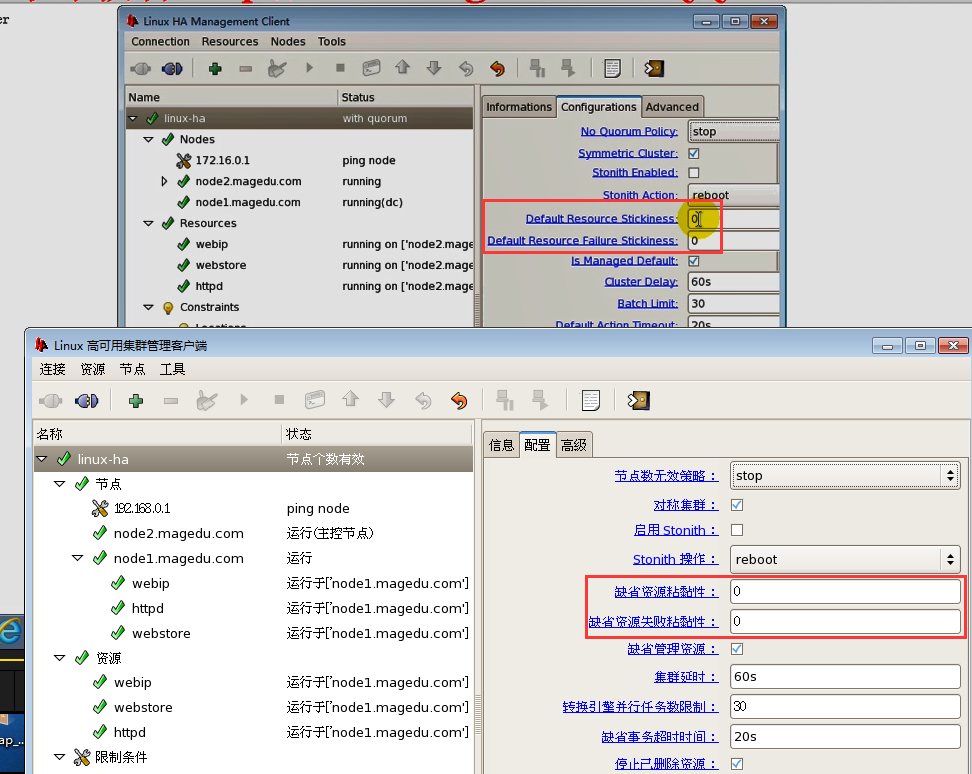Click Start play icon in Chinese window toolbar
972x774 pixels.
[x=244, y=400]
